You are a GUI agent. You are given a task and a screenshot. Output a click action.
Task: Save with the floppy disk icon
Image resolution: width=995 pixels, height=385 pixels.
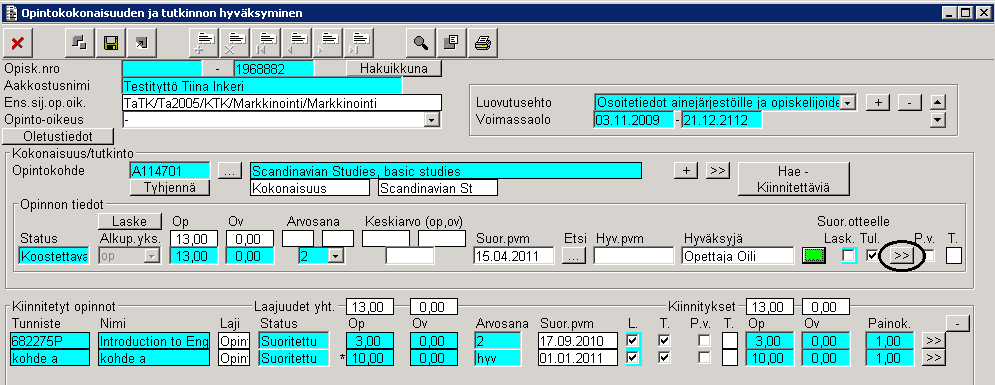110,42
